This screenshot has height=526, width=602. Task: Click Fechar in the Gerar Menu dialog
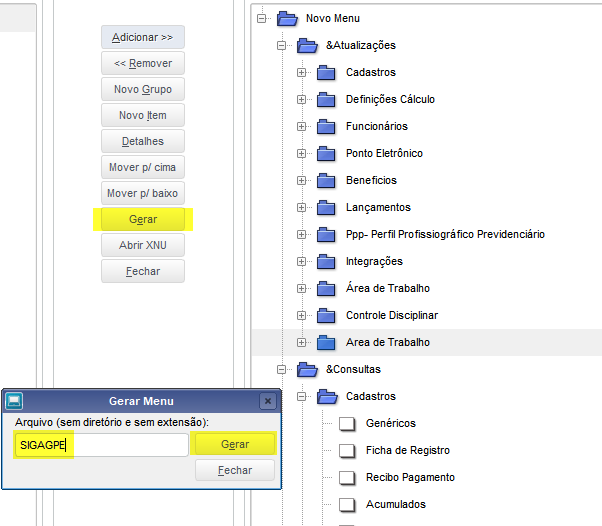tap(235, 470)
